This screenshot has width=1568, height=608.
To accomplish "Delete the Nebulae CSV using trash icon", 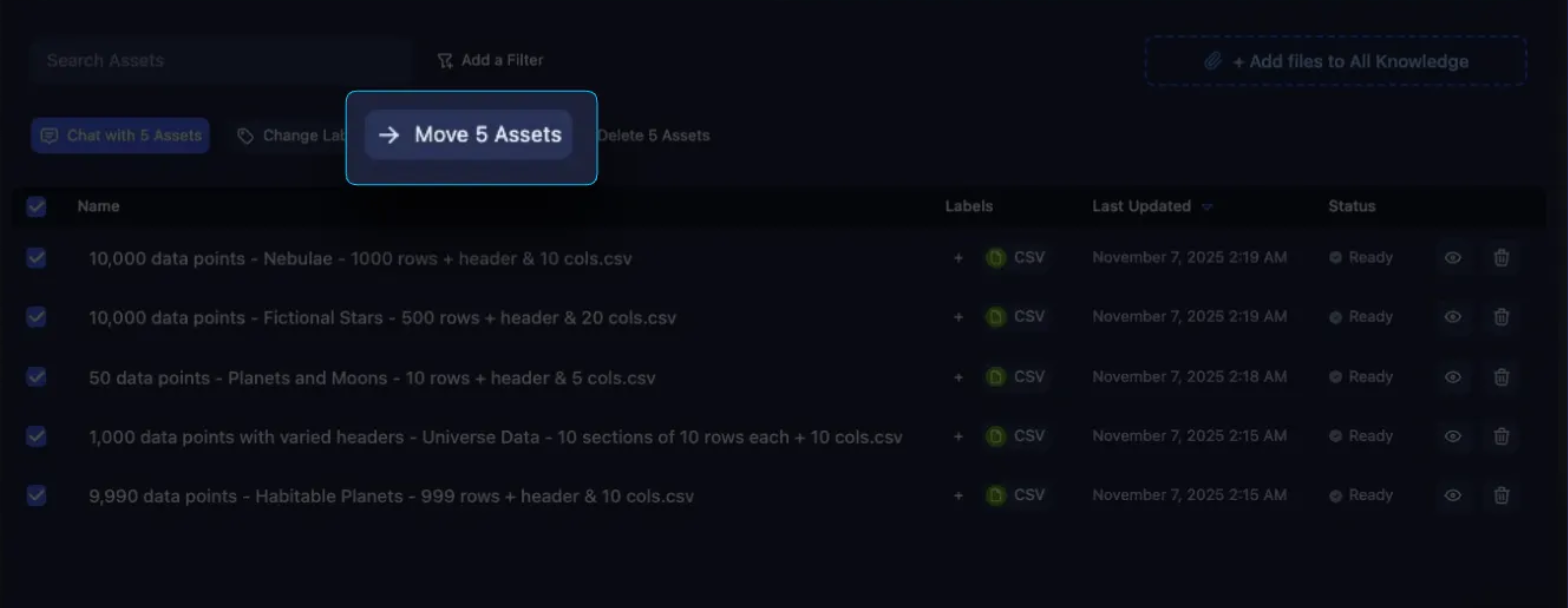I will pos(1501,258).
